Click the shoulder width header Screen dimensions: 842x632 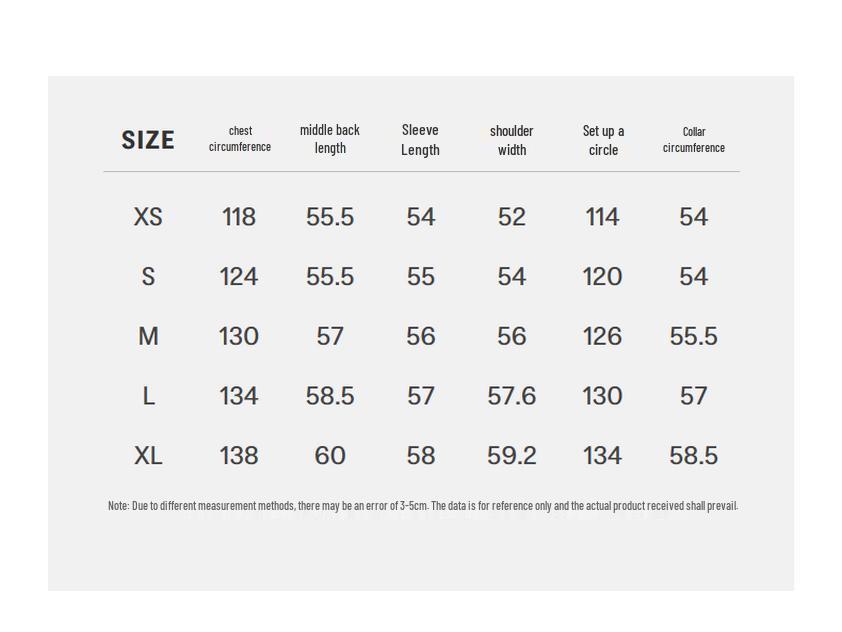click(x=511, y=140)
